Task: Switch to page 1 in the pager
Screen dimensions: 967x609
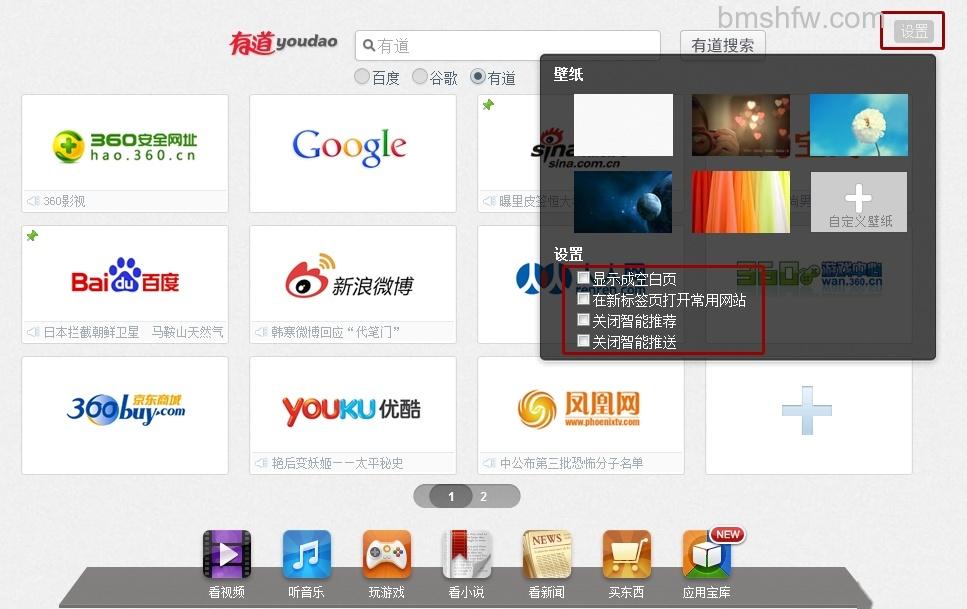Action: click(x=451, y=497)
